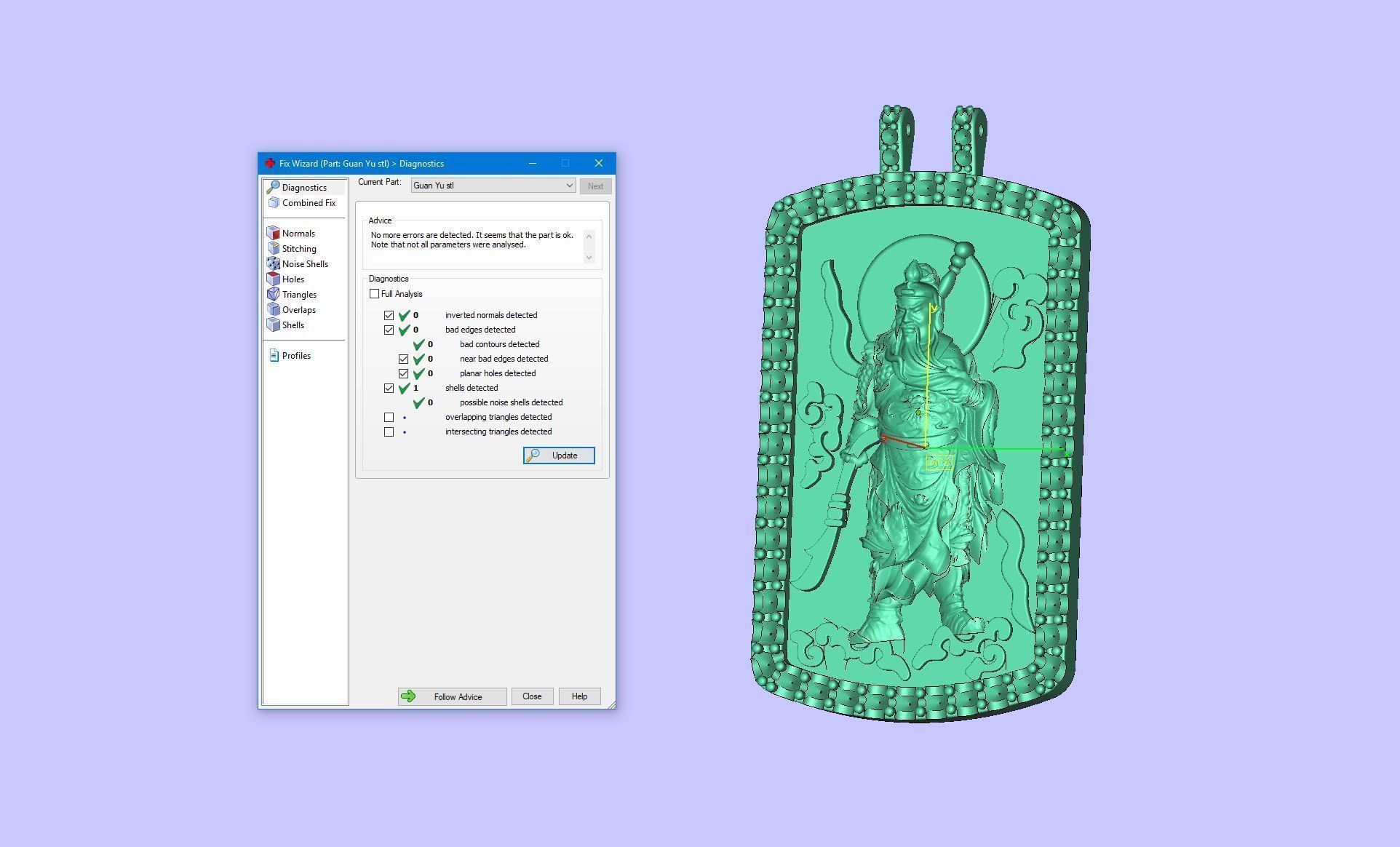Screen dimensions: 1400x847
Task: Open the Noise Shells icon
Action: pos(273,264)
